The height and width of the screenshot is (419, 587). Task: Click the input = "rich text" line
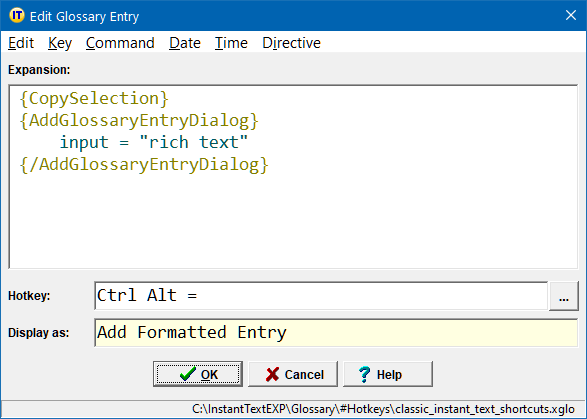[154, 142]
